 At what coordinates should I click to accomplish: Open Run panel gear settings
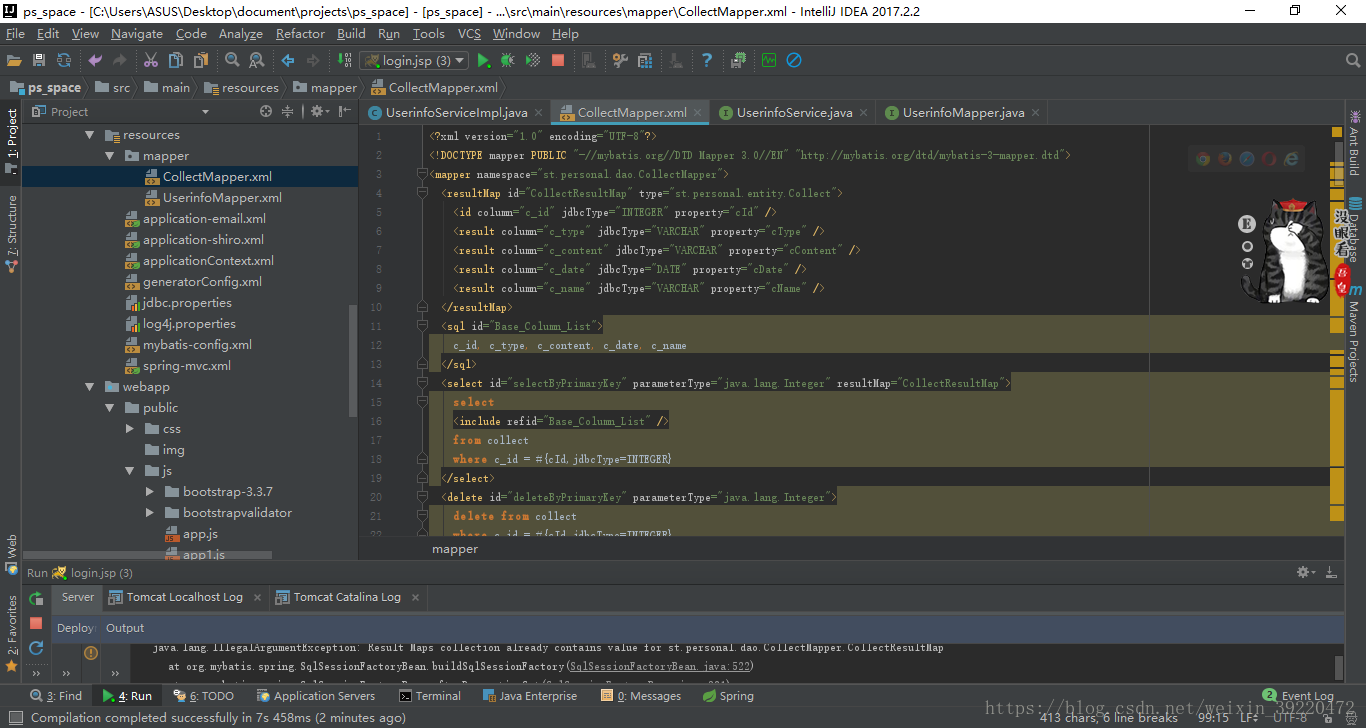1306,572
